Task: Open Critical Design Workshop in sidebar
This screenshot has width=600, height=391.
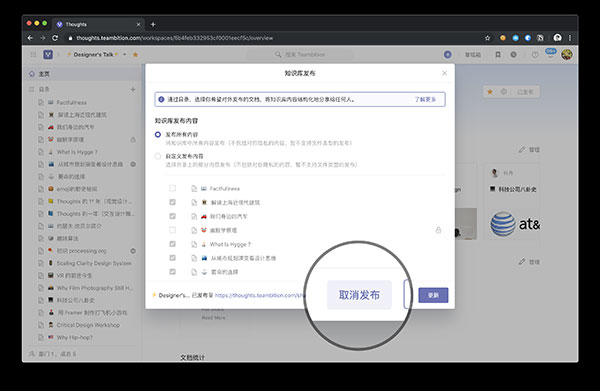Action: (x=87, y=325)
